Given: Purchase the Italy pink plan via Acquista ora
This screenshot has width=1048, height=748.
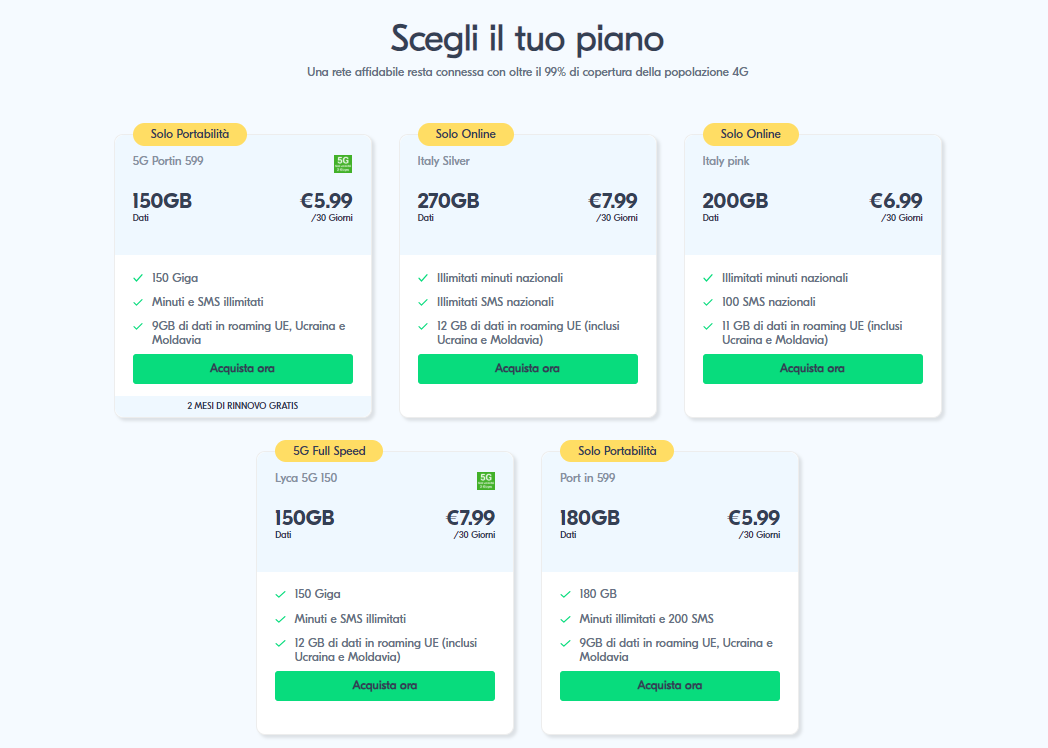Looking at the screenshot, I should click(x=812, y=369).
